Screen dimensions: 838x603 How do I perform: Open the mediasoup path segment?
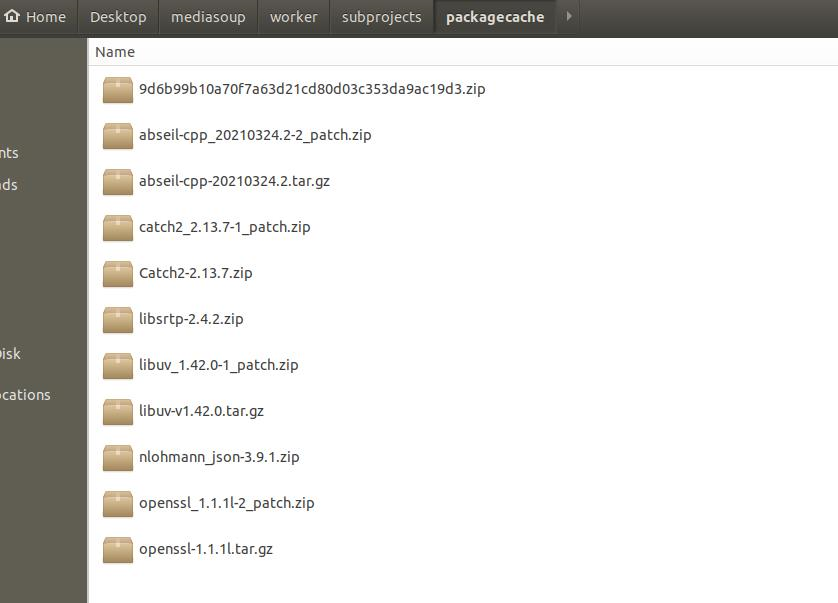pyautogui.click(x=208, y=17)
